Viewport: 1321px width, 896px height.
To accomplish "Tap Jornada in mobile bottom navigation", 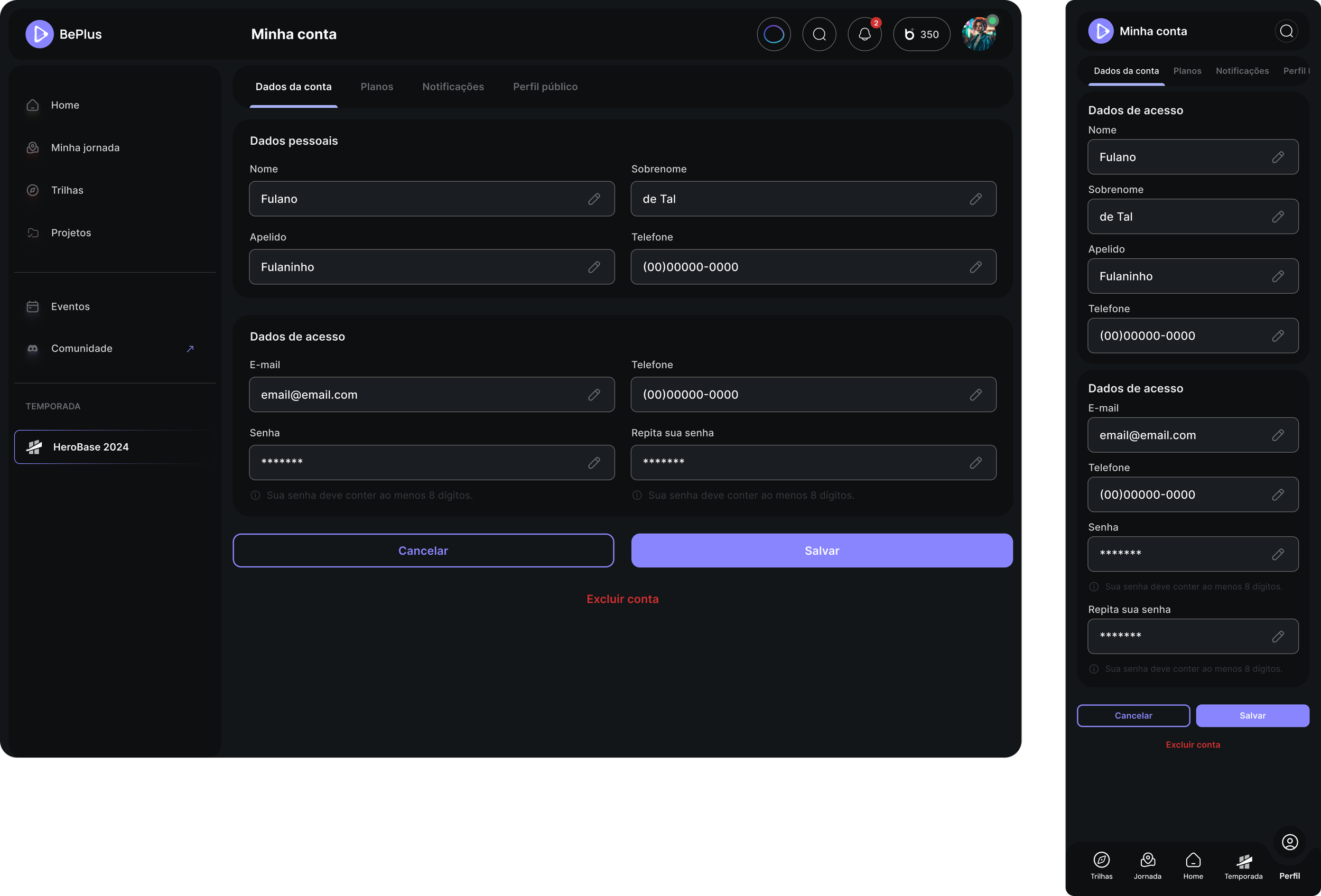I will point(1148,866).
